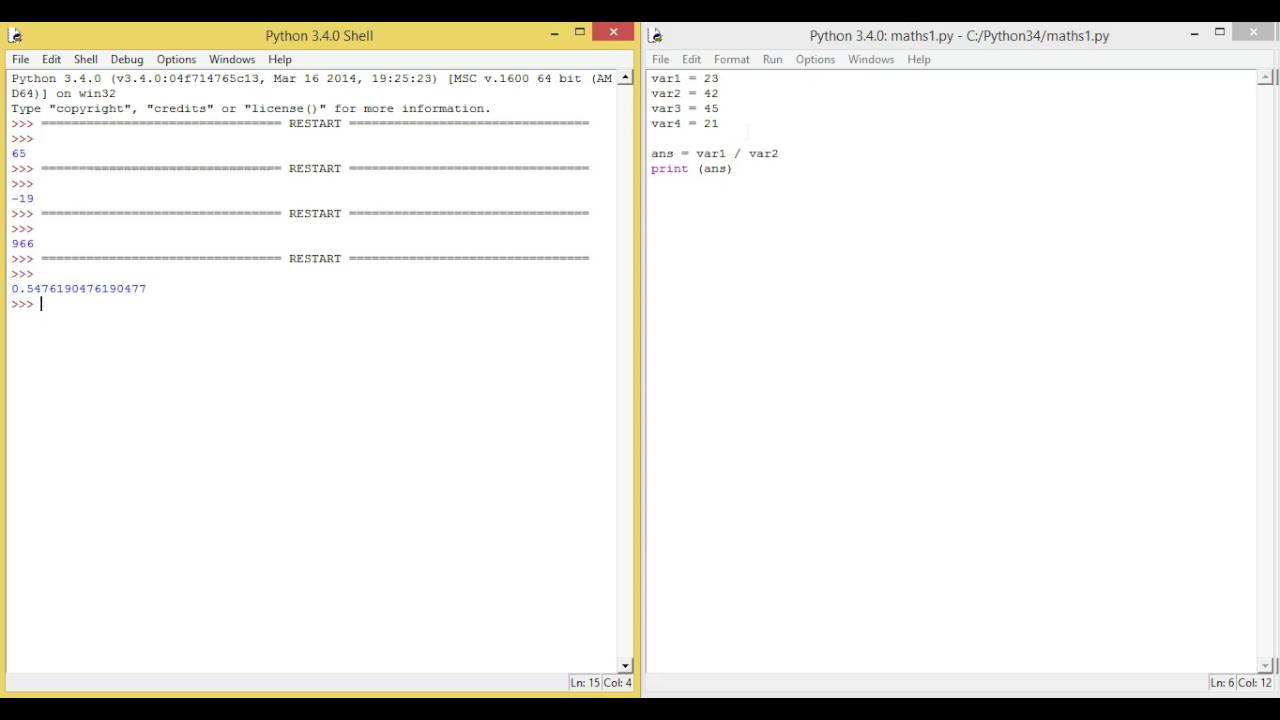
Task: Click the maths1.py editor window title icon
Action: [x=655, y=36]
